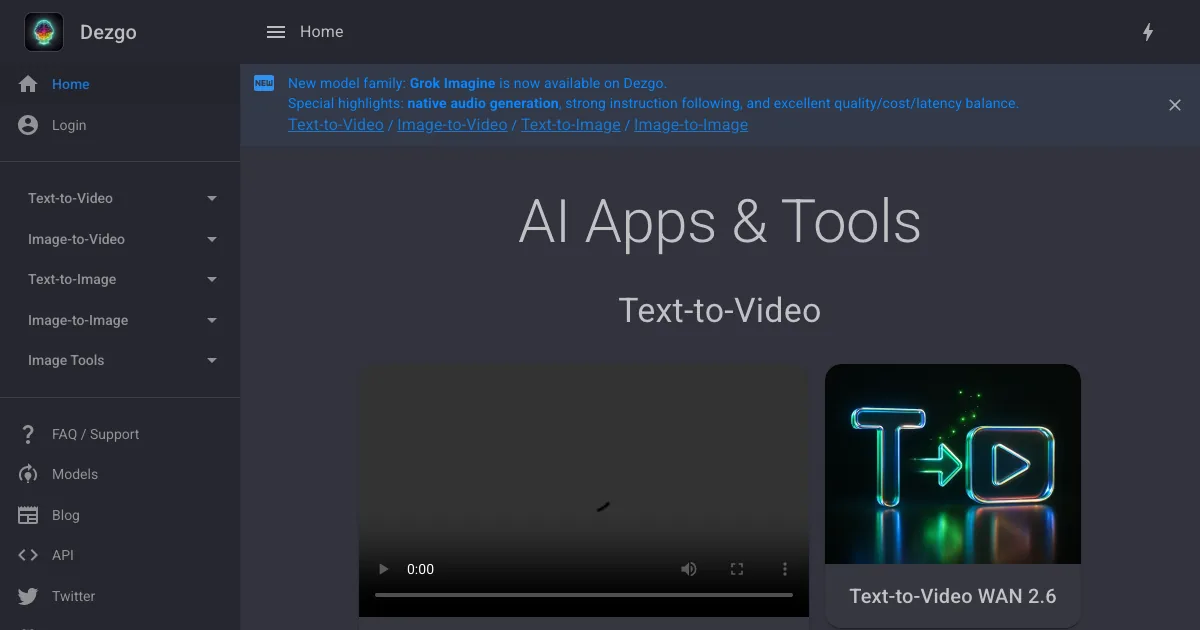This screenshot has width=1200, height=630.
Task: Click the API code brackets icon
Action: tap(29, 555)
